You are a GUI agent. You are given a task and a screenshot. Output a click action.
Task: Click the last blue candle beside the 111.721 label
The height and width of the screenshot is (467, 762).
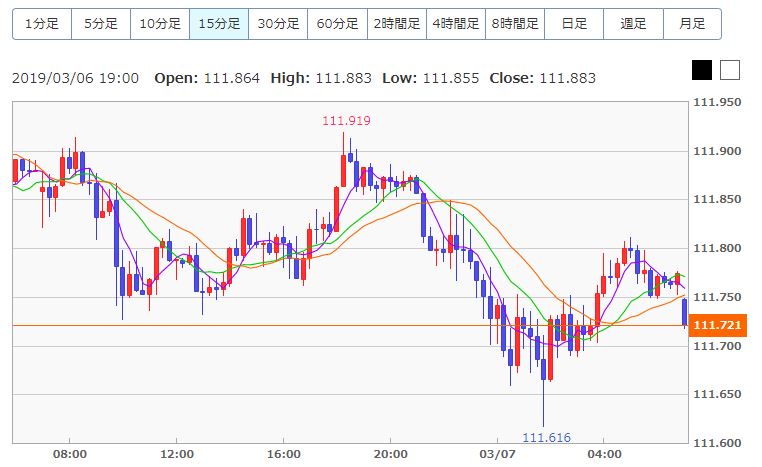coord(685,313)
